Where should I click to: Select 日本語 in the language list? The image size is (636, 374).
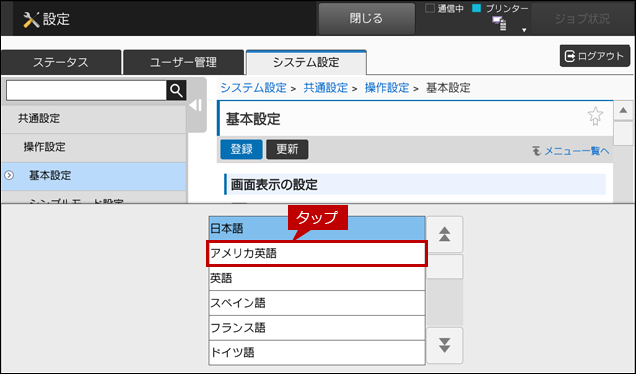pos(317,228)
